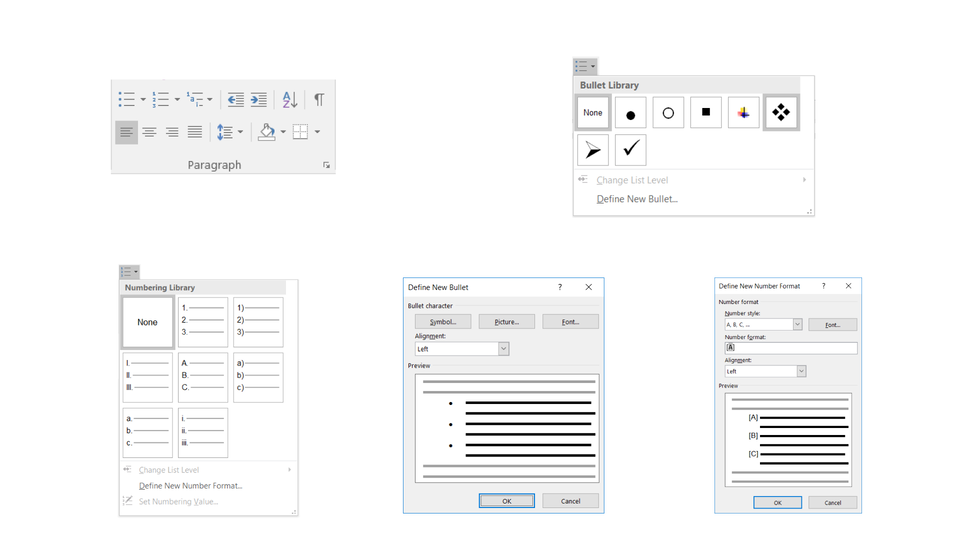The height and width of the screenshot is (540, 960).
Task: Open the Shading color dropdown arrow
Action: click(283, 132)
